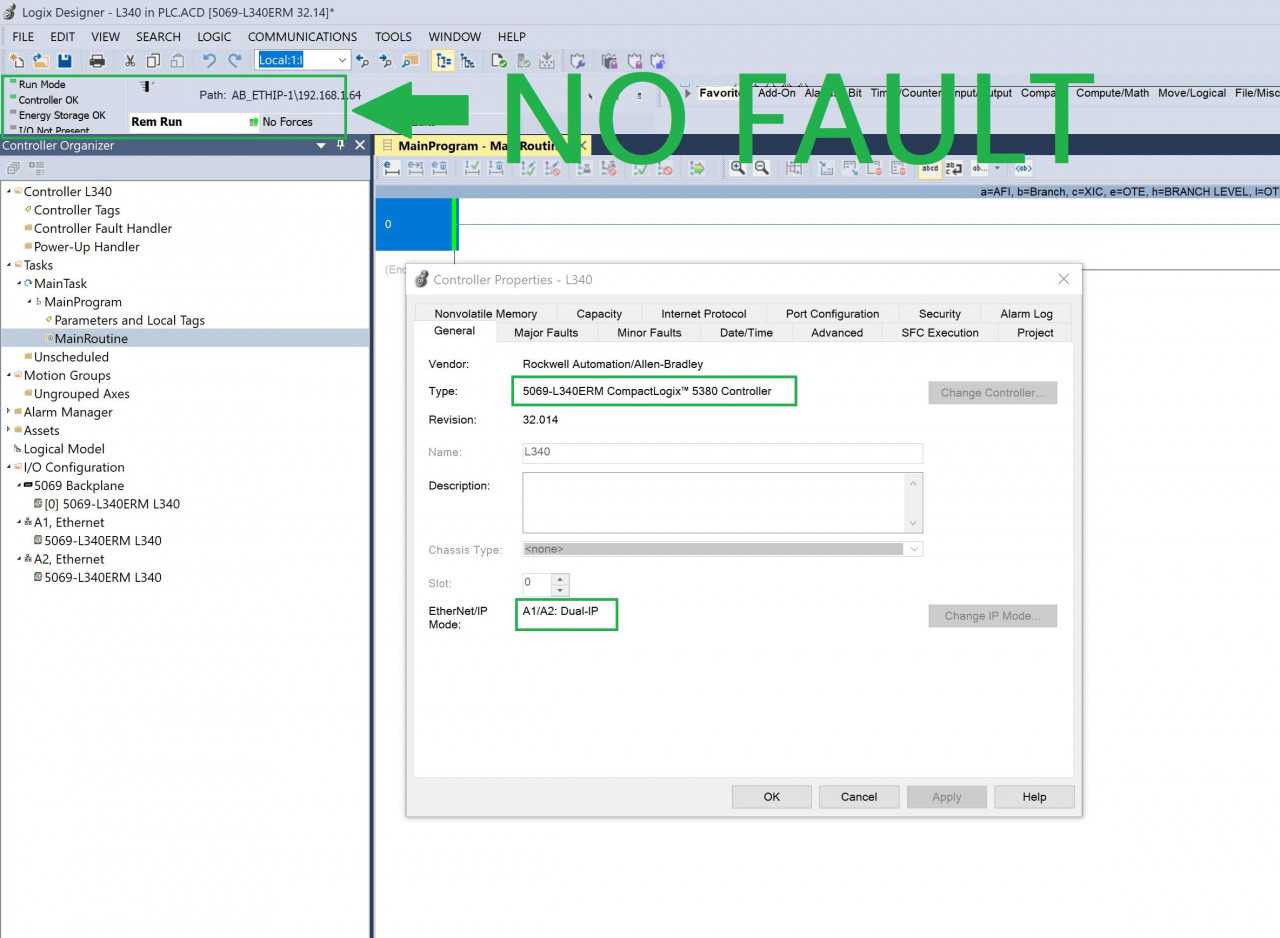This screenshot has height=938, width=1280.
Task: Expand the Alarm Manager tree node
Action: pos(9,412)
